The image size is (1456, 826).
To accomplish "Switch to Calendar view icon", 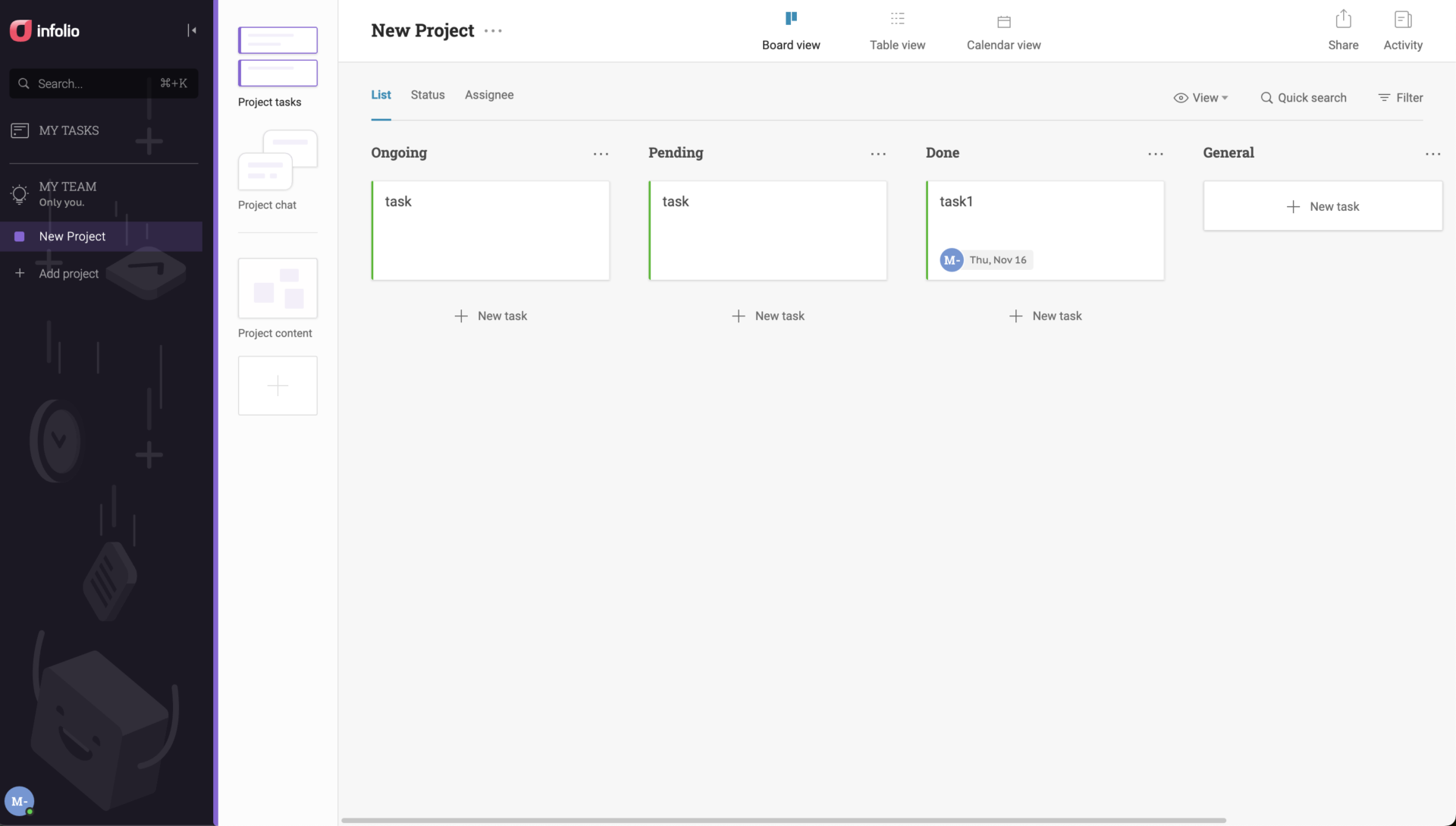I will click(x=1003, y=21).
